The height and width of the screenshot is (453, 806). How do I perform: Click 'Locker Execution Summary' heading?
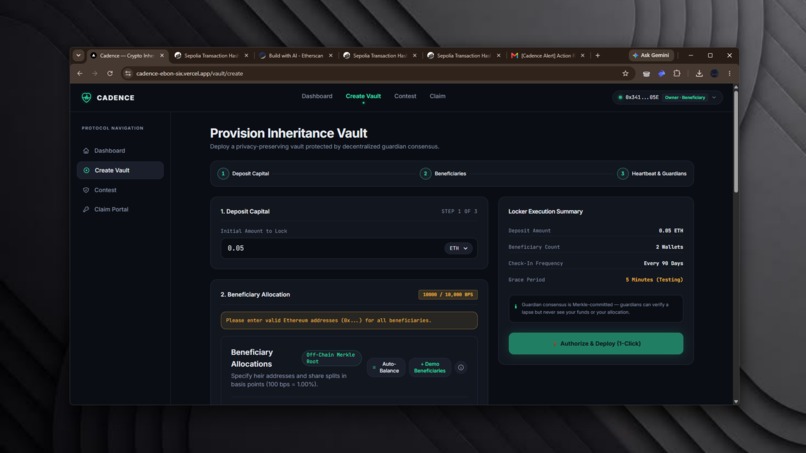pyautogui.click(x=545, y=211)
